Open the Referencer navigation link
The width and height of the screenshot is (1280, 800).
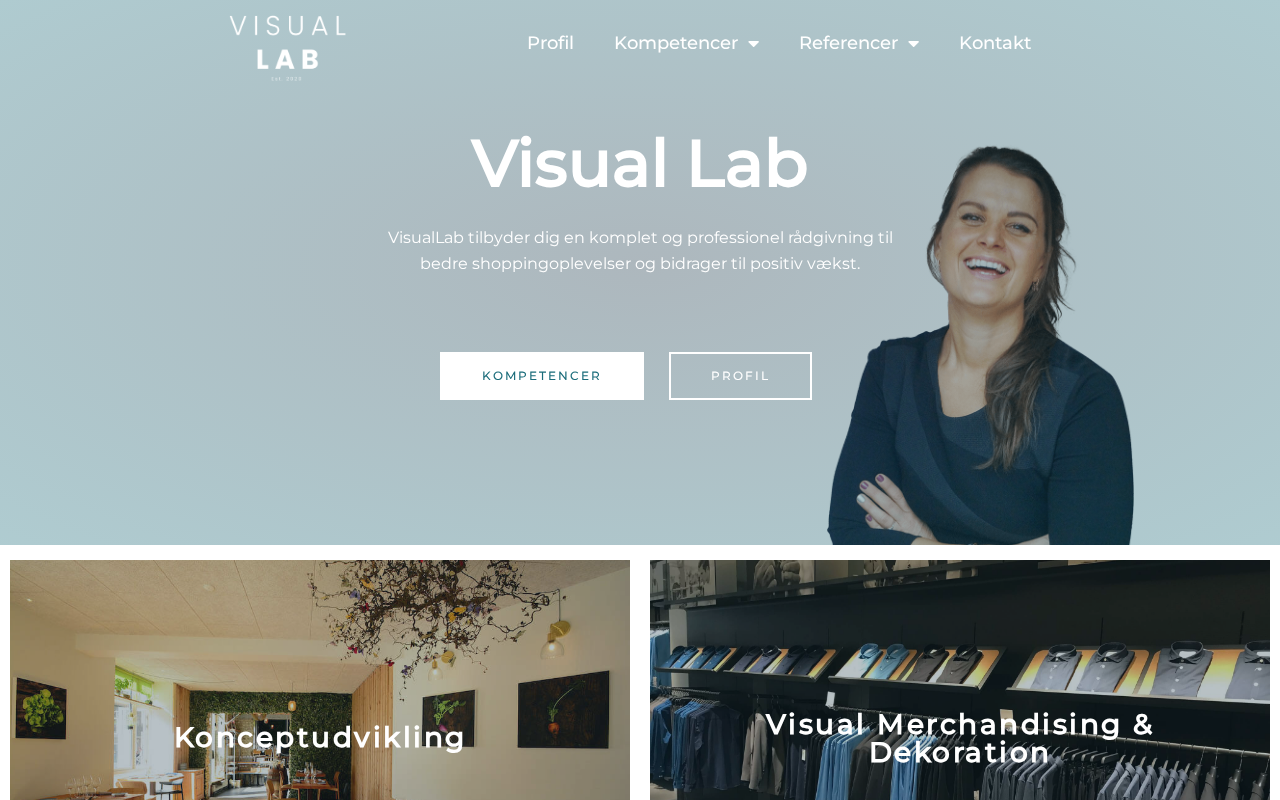[x=848, y=43]
